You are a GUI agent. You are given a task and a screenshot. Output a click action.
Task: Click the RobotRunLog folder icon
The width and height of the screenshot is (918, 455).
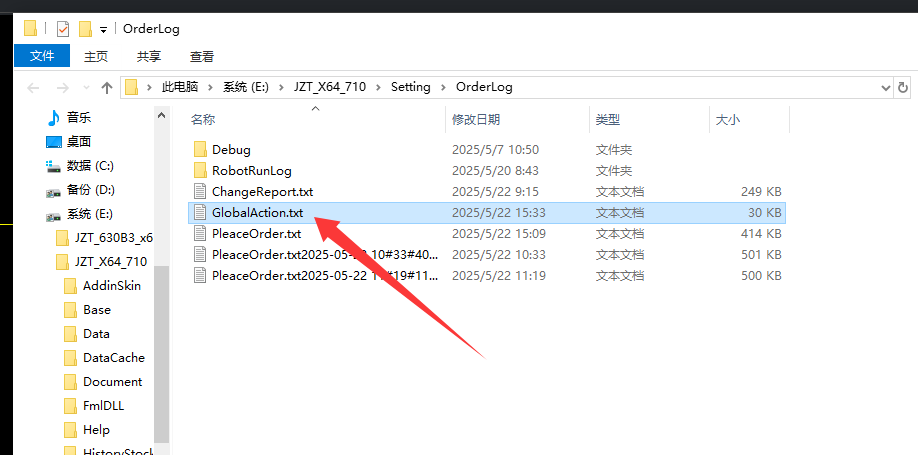pos(200,170)
